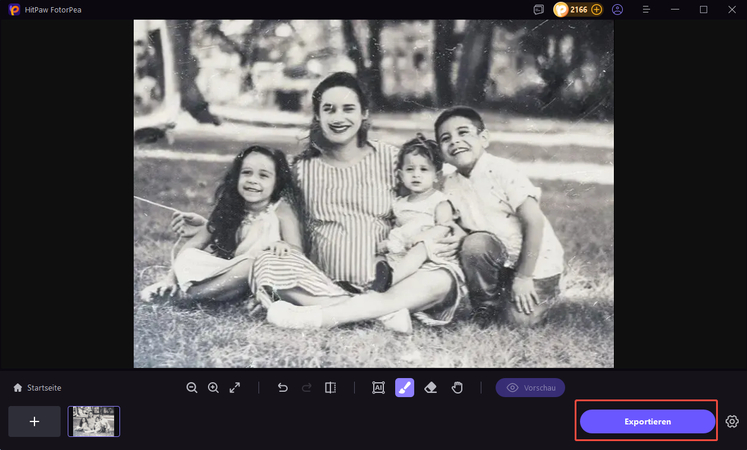Image resolution: width=747 pixels, height=450 pixels.
Task: Undo the last edit
Action: click(283, 388)
